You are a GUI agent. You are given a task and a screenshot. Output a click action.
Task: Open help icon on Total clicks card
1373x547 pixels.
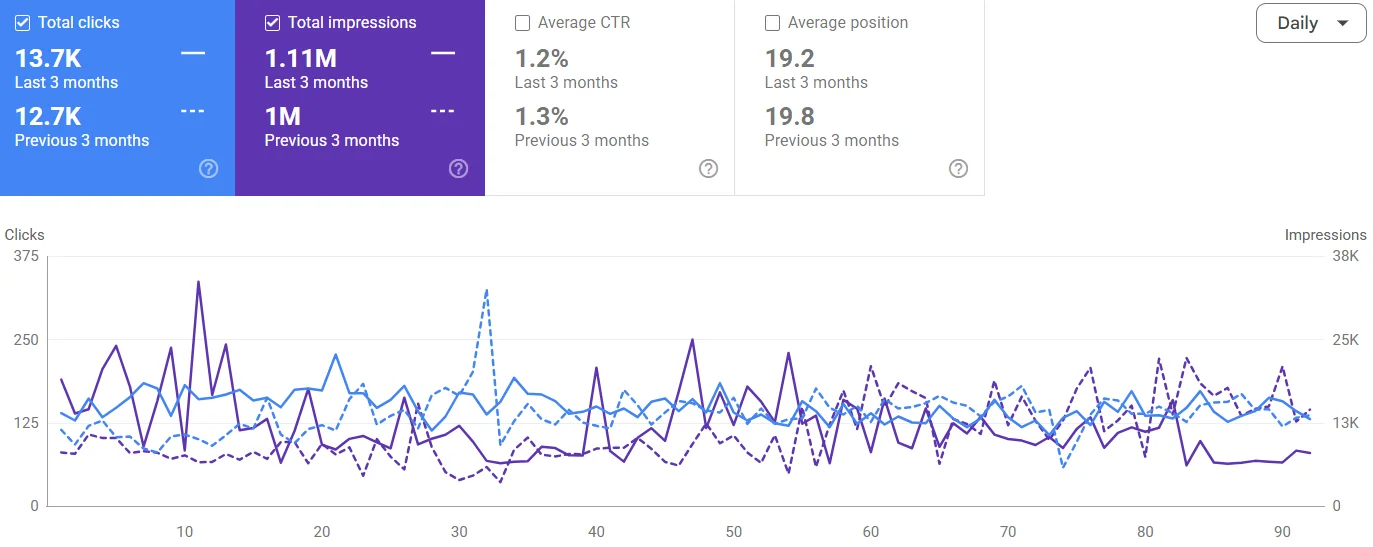[x=209, y=168]
